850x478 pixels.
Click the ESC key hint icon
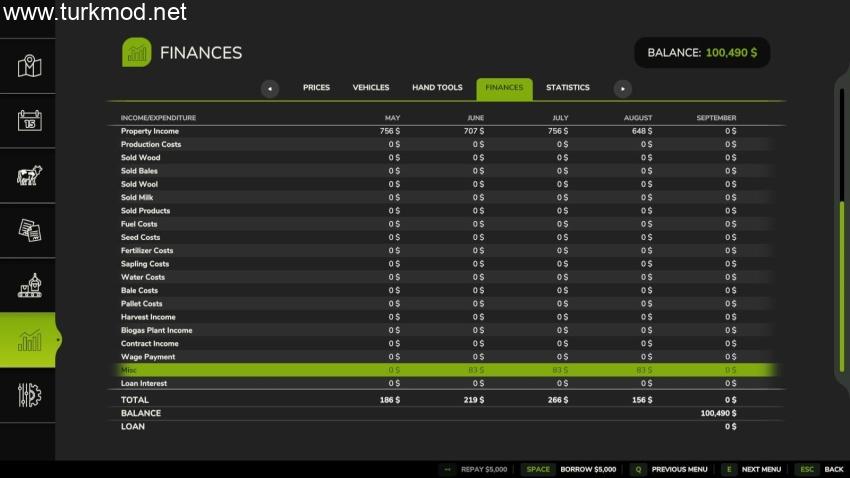pos(807,469)
